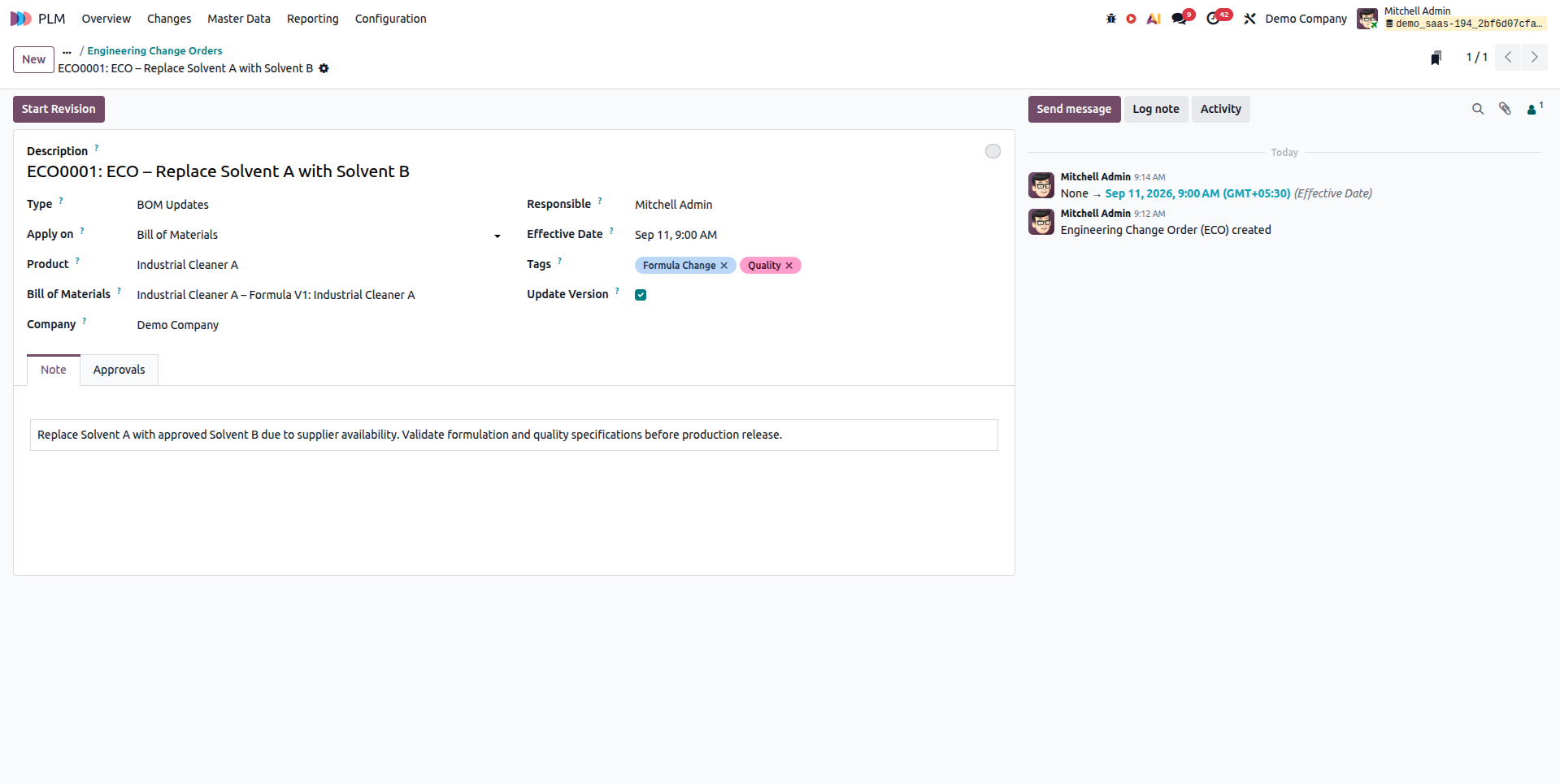Screen dimensions: 1560x784
Task: Open the PLM app home icon
Action: [x=21, y=19]
